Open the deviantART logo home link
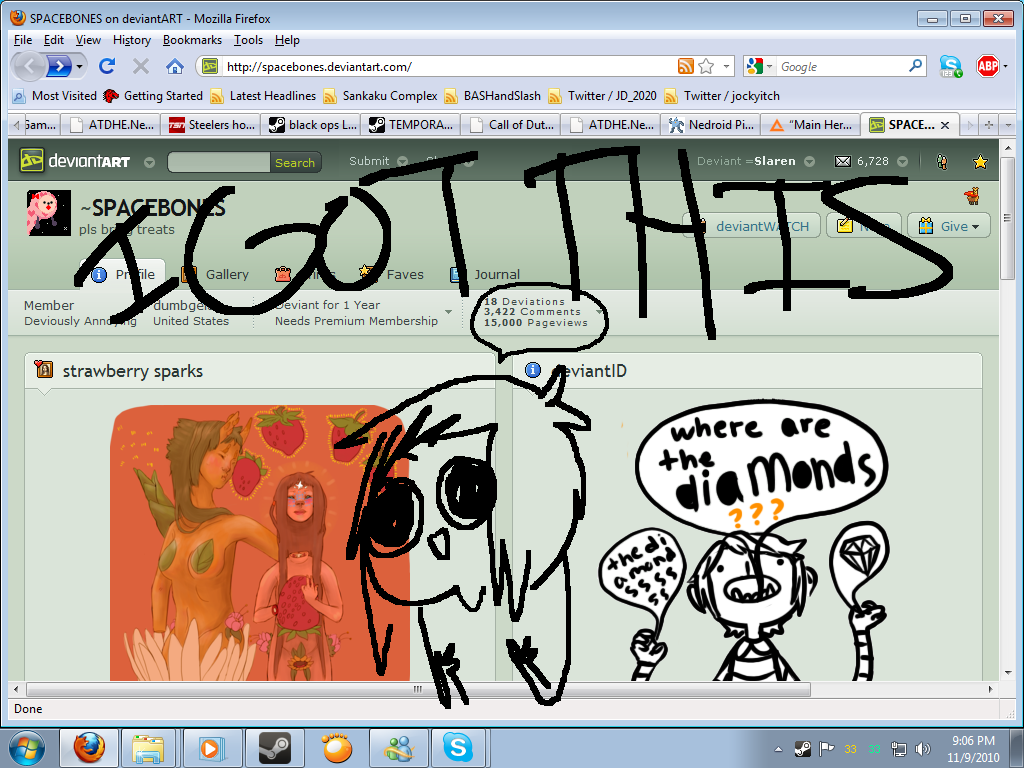This screenshot has width=1024, height=768. pos(76,161)
